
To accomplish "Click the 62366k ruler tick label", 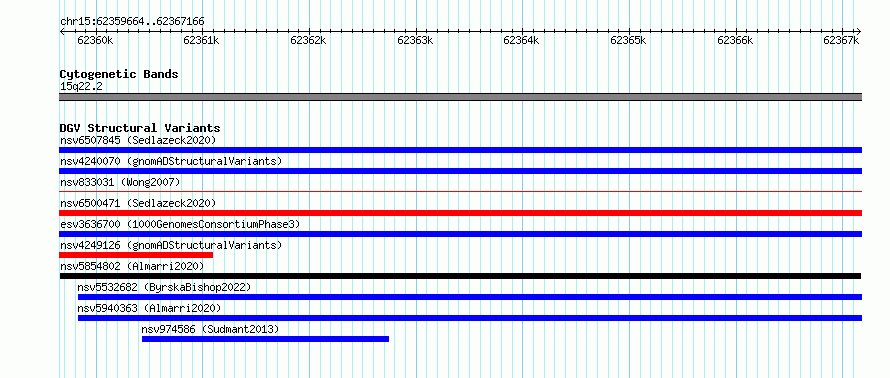I will 736,40.
